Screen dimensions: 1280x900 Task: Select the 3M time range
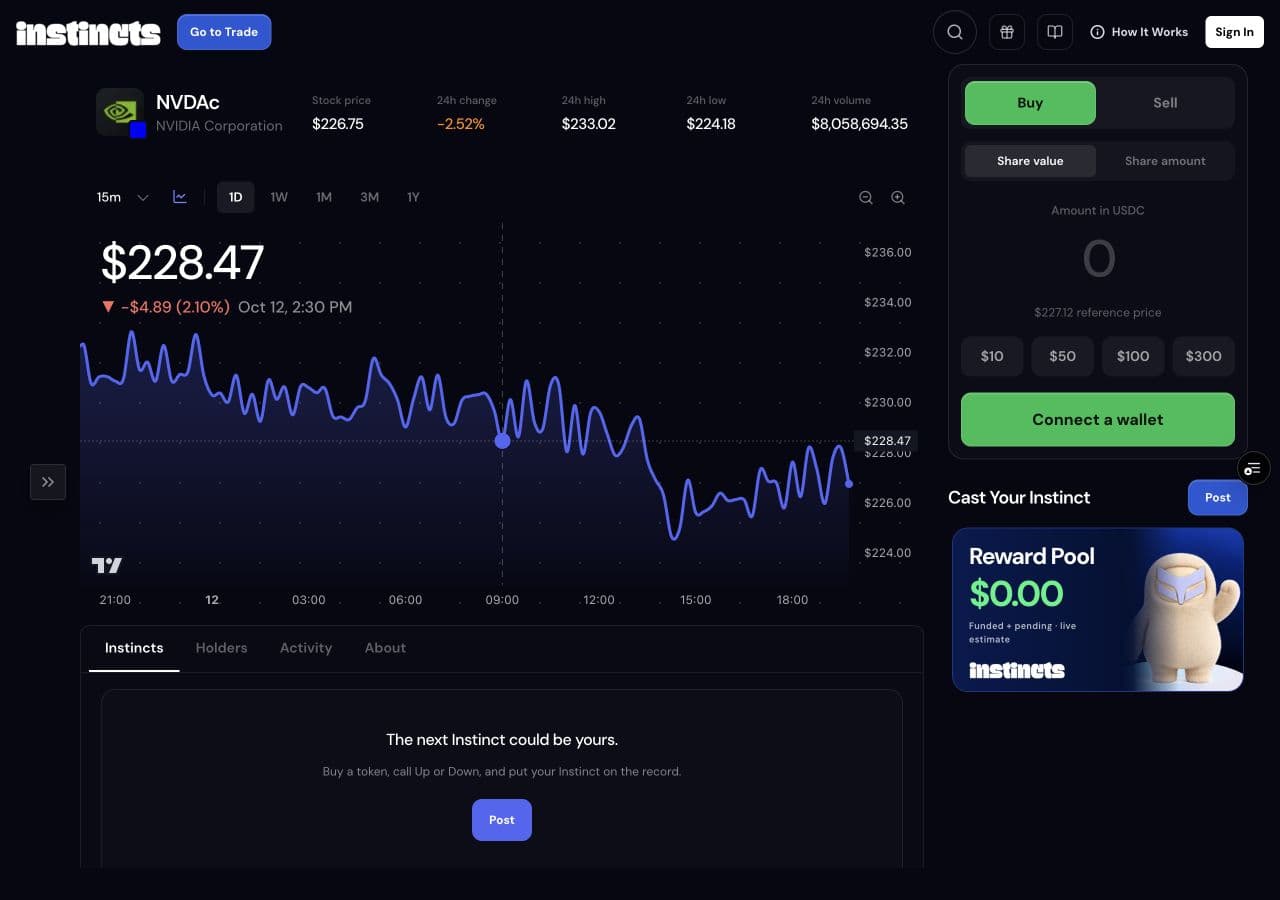coord(369,197)
